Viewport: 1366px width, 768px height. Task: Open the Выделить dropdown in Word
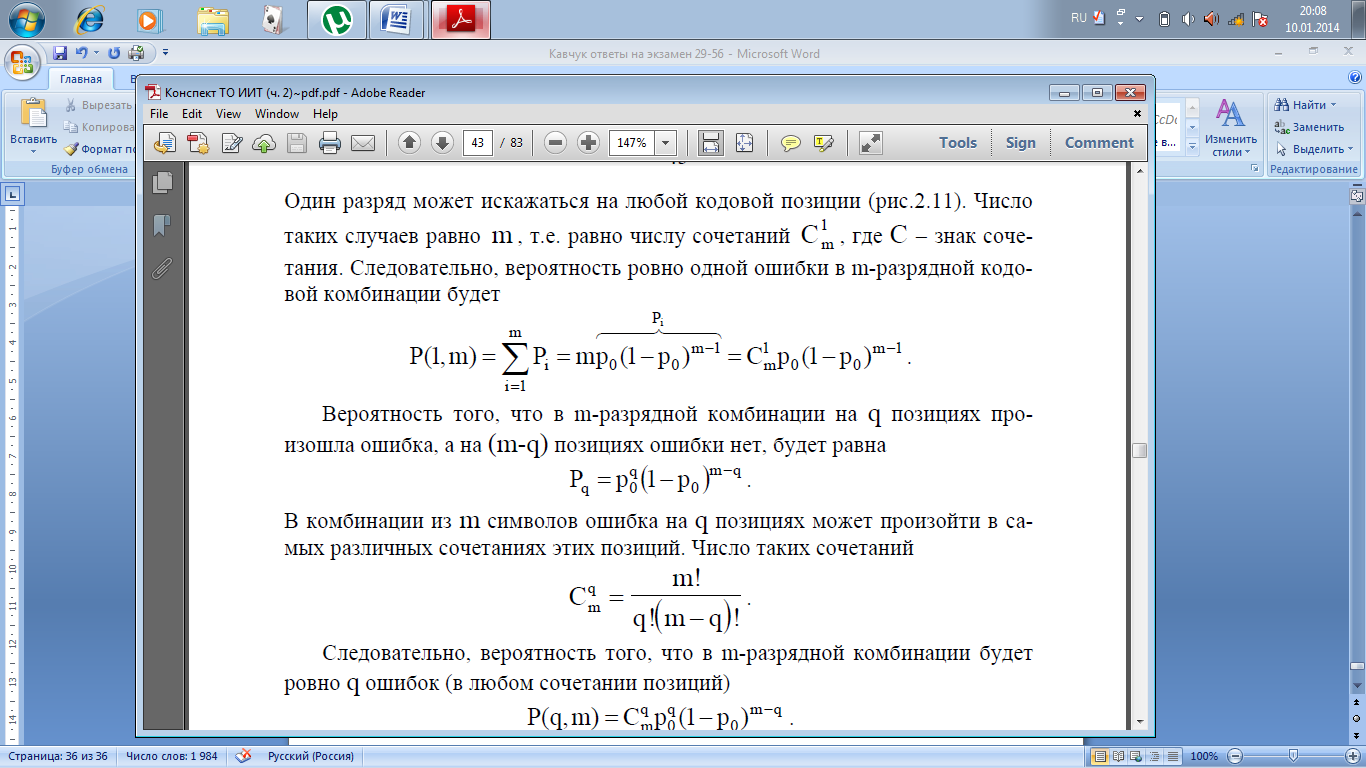(1351, 149)
